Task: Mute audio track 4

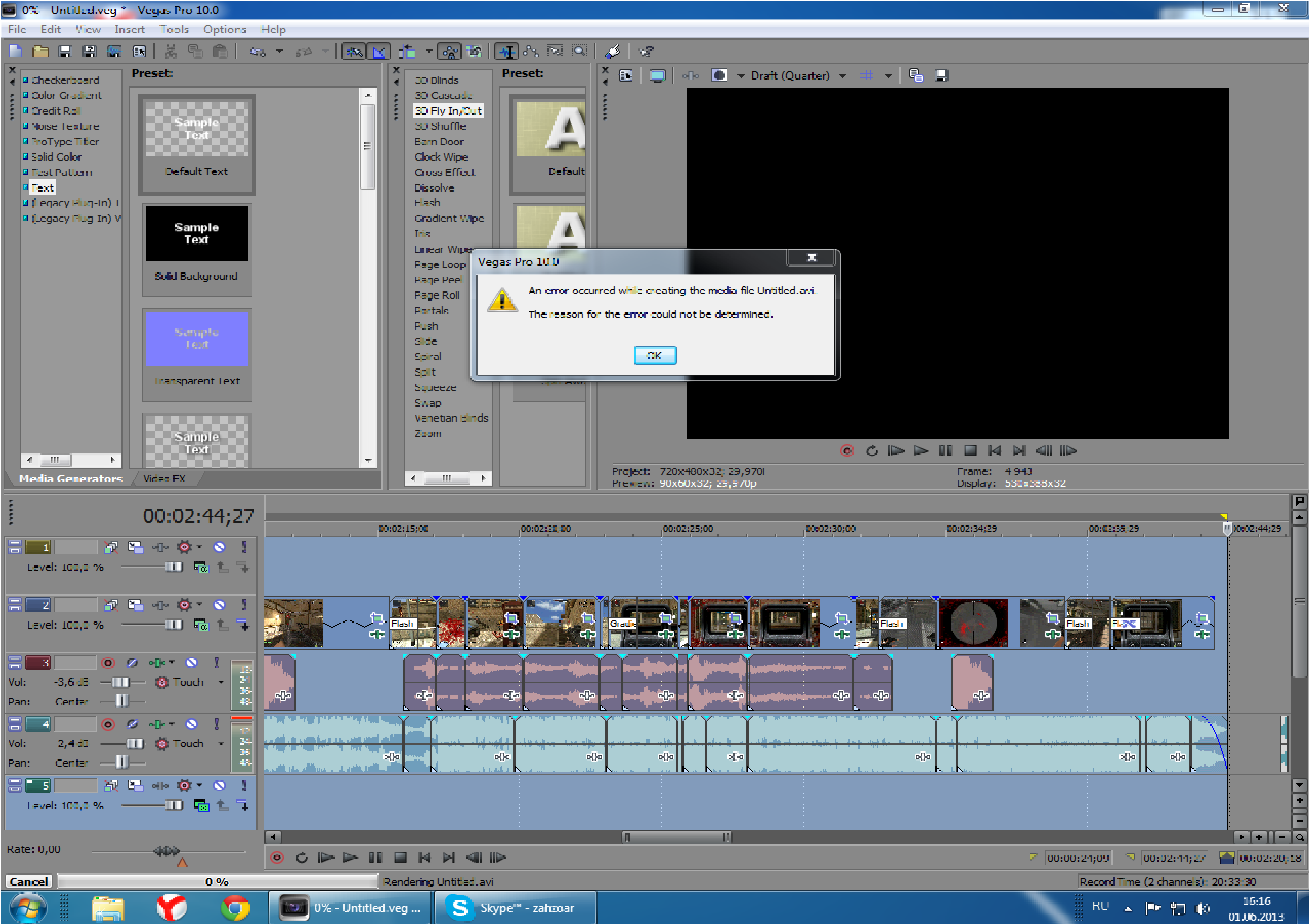Action: pyautogui.click(x=192, y=724)
